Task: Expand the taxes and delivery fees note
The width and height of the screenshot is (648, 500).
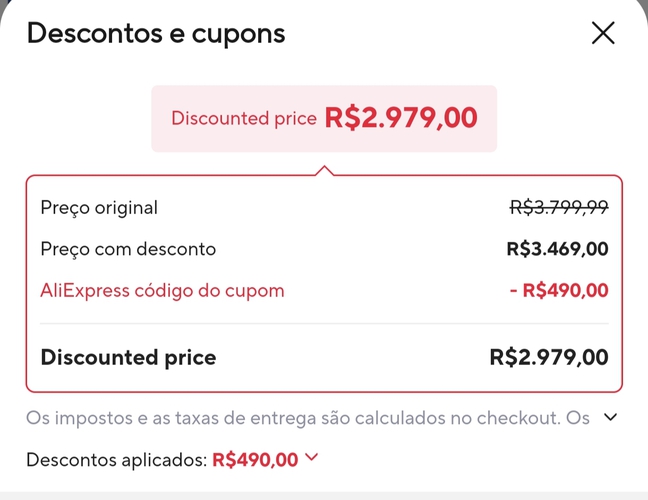Action: click(x=612, y=417)
